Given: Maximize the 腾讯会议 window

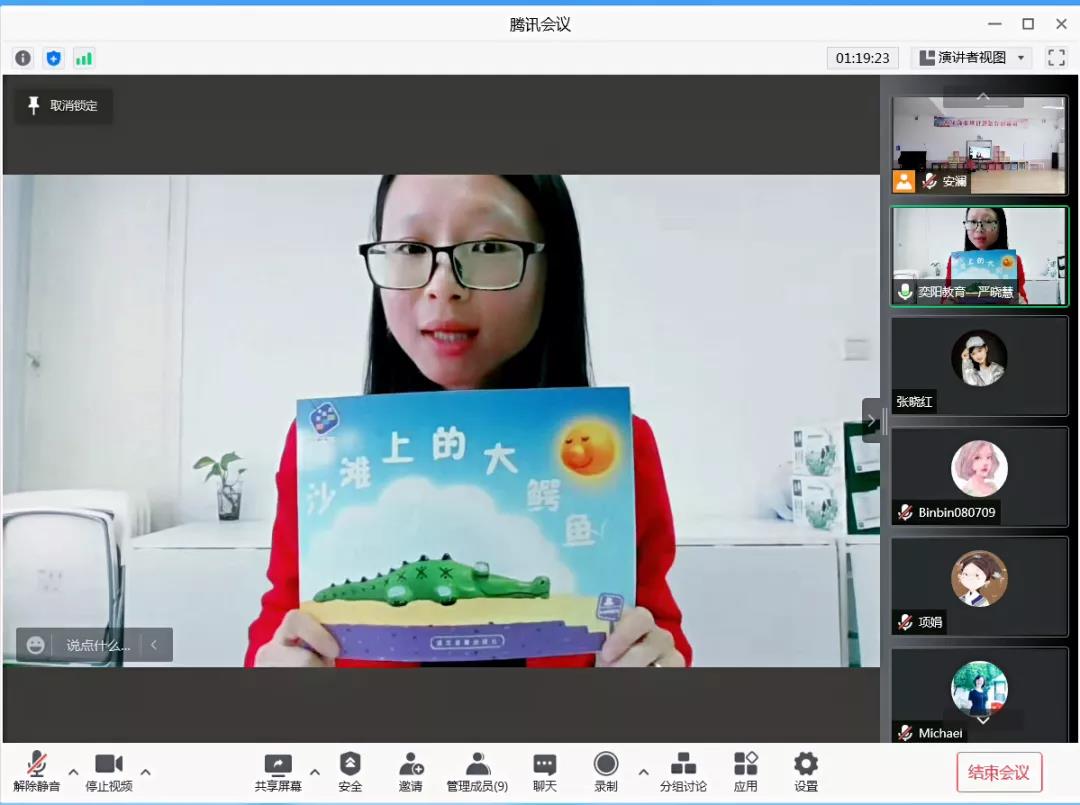Looking at the screenshot, I should click(x=1028, y=23).
